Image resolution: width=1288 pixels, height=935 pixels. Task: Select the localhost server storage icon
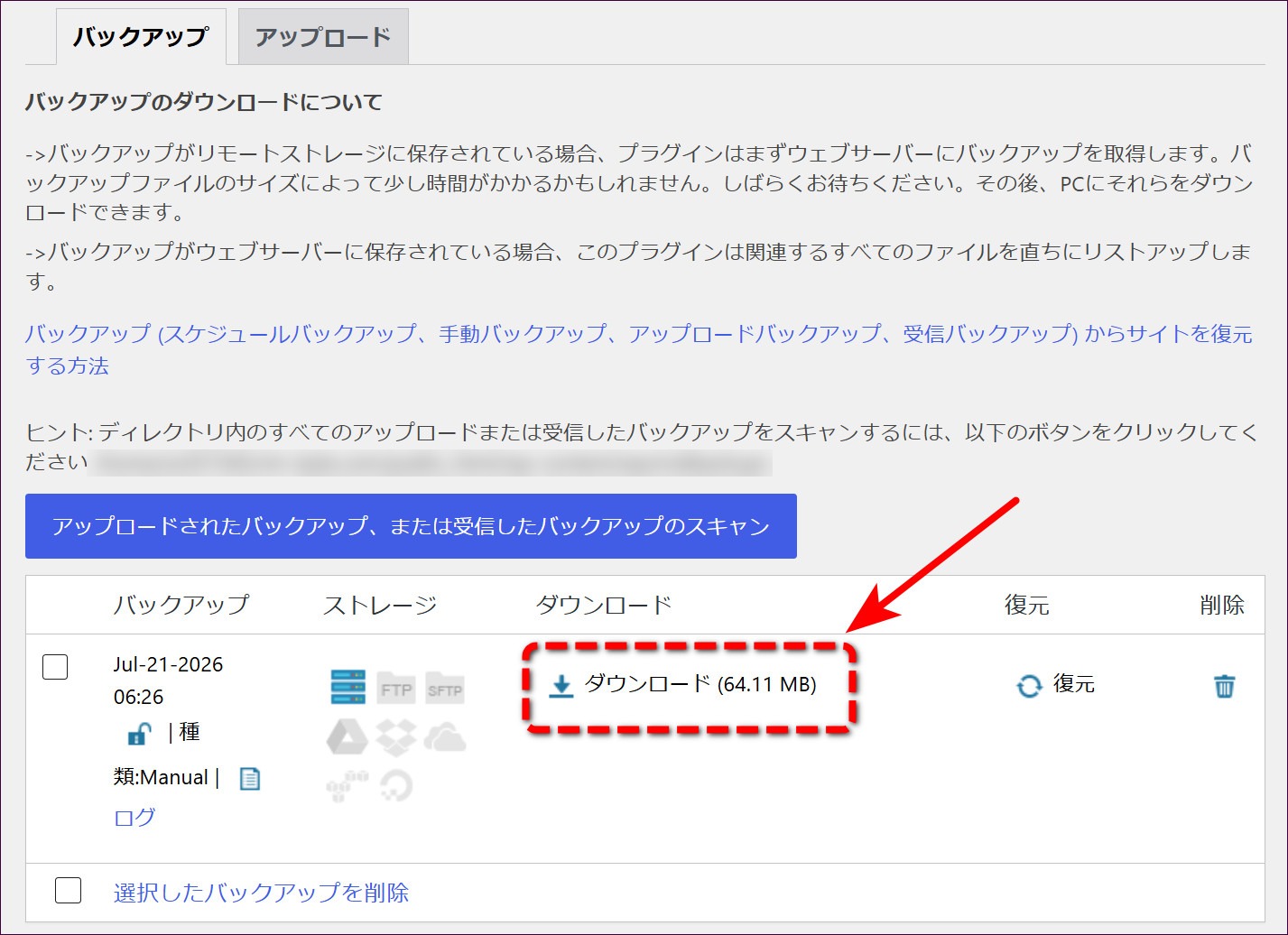tap(348, 688)
